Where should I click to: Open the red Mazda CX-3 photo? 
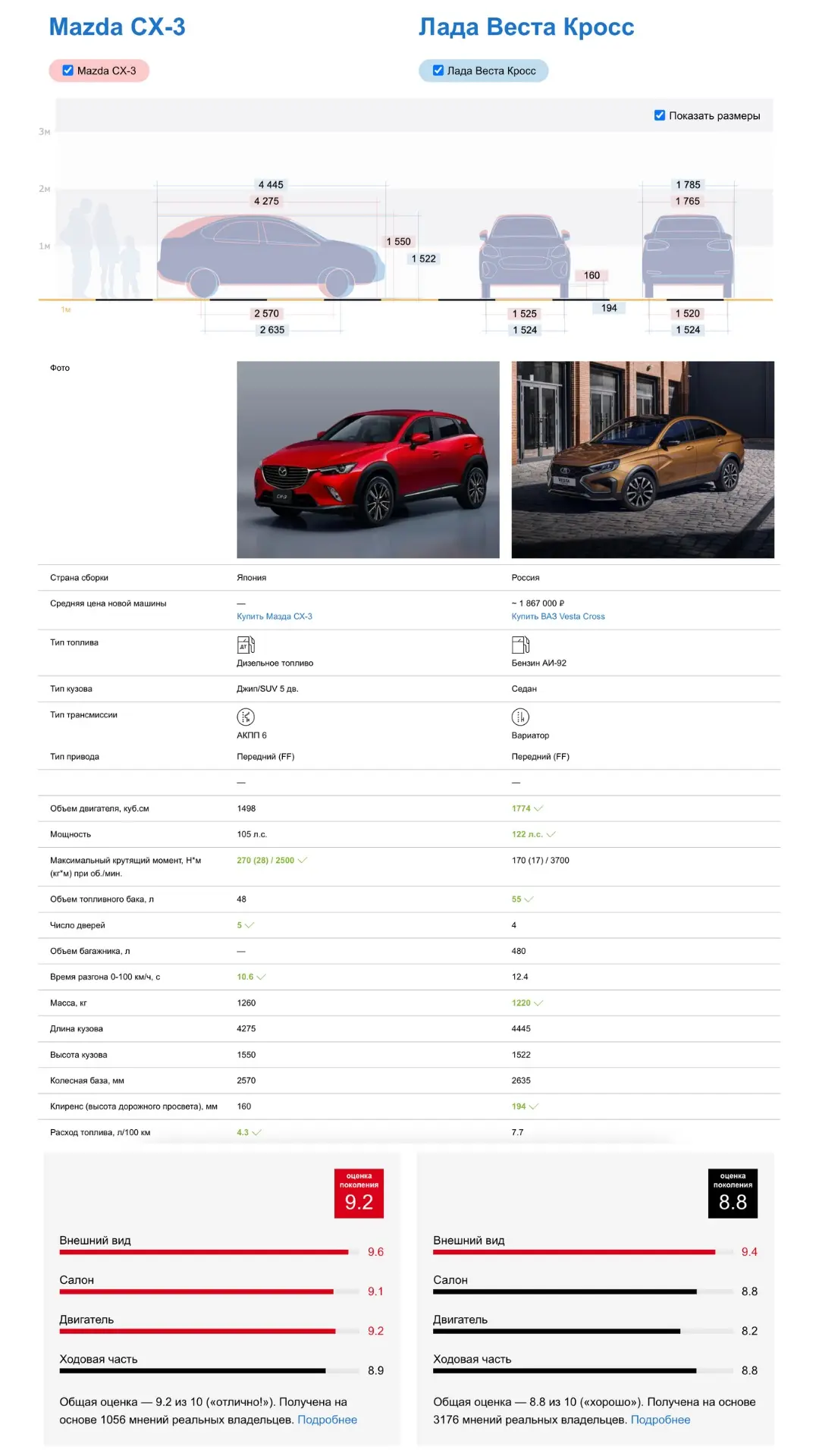(368, 460)
